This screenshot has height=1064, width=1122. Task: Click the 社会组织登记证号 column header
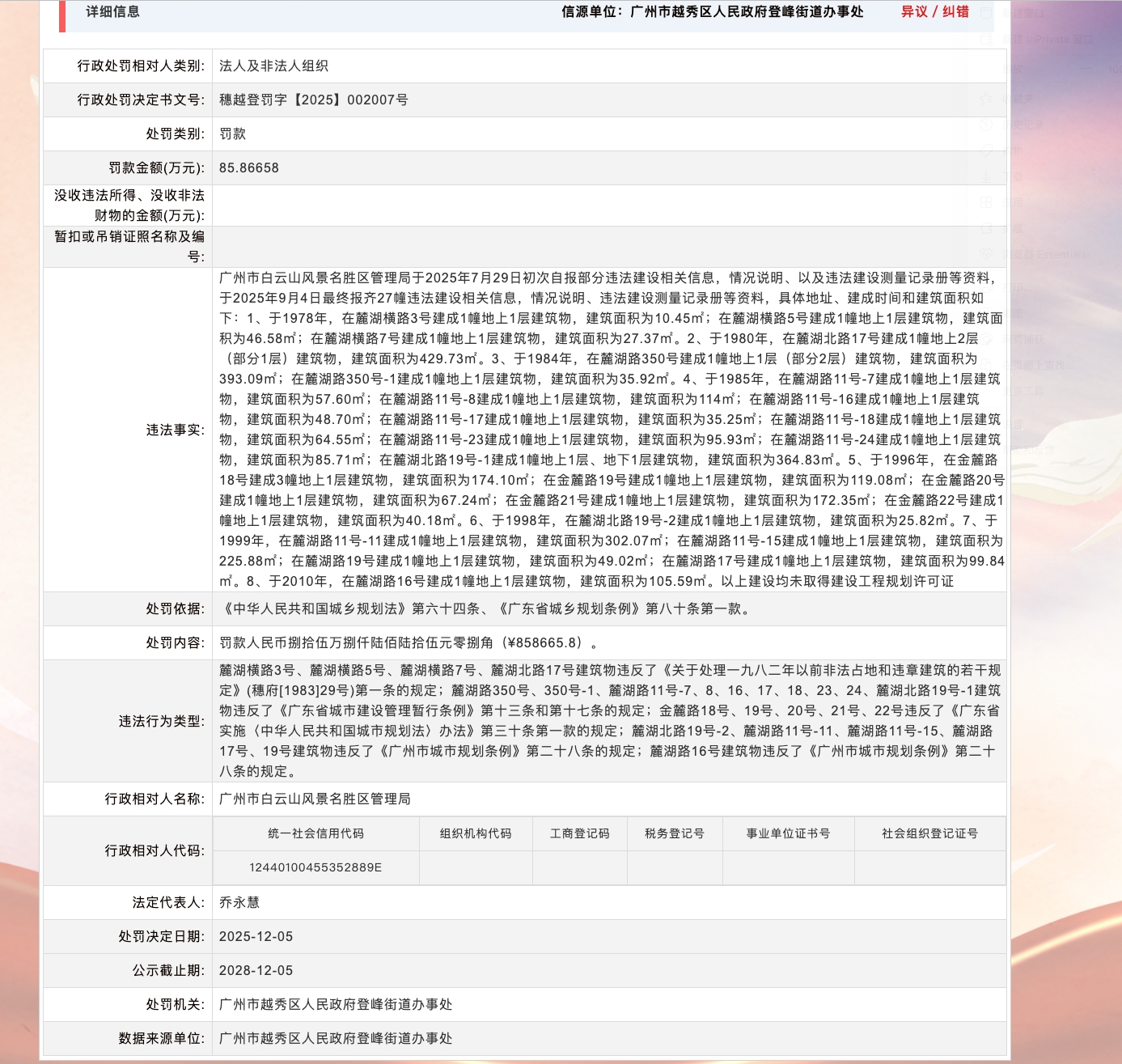point(929,833)
